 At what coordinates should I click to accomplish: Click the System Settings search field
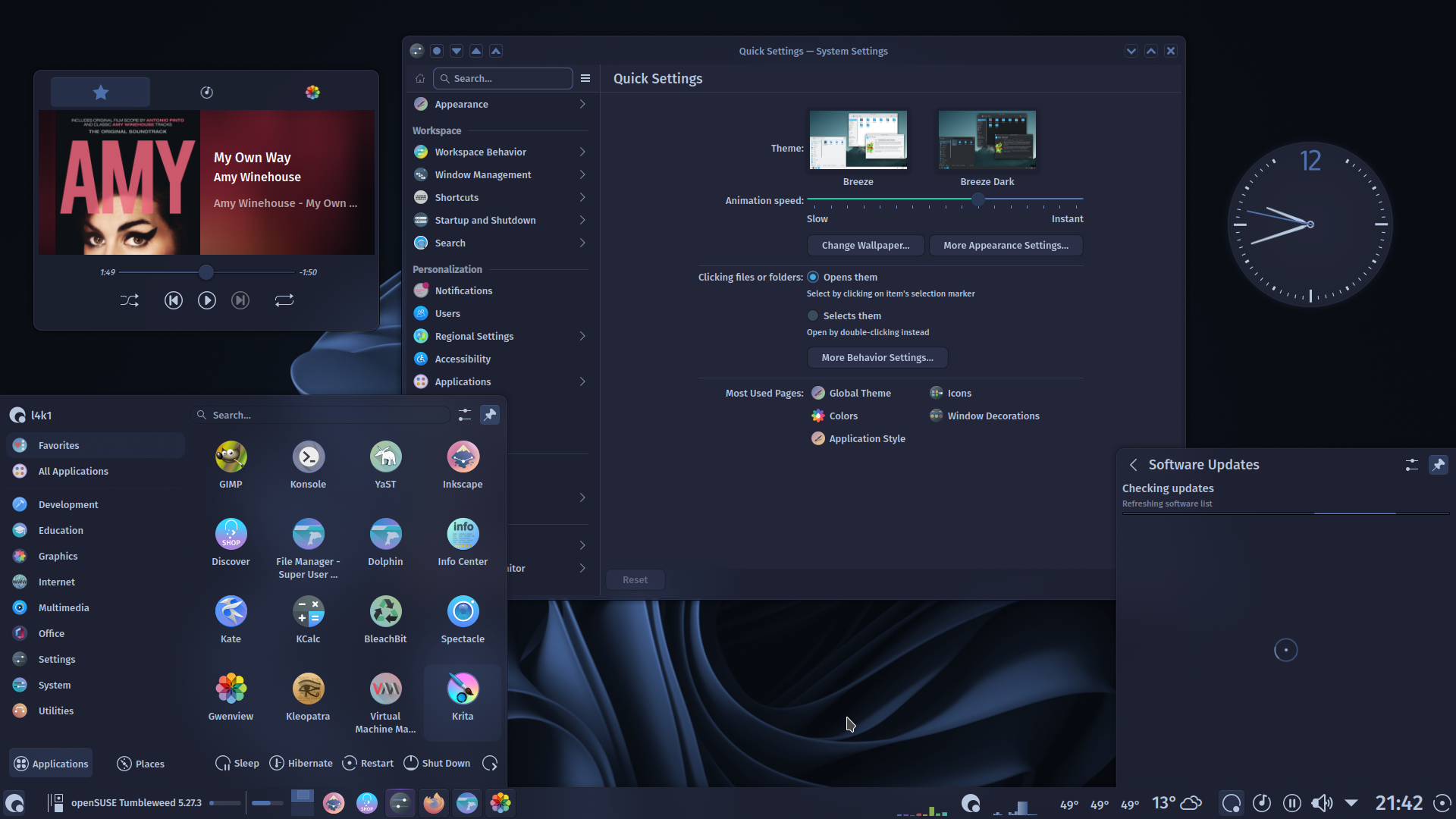503,78
